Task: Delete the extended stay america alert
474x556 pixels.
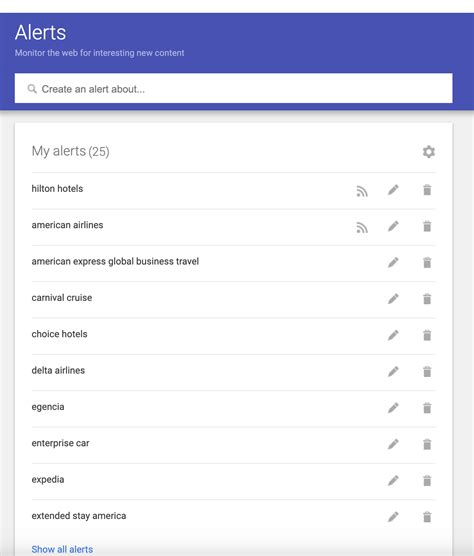Action: 427,517
